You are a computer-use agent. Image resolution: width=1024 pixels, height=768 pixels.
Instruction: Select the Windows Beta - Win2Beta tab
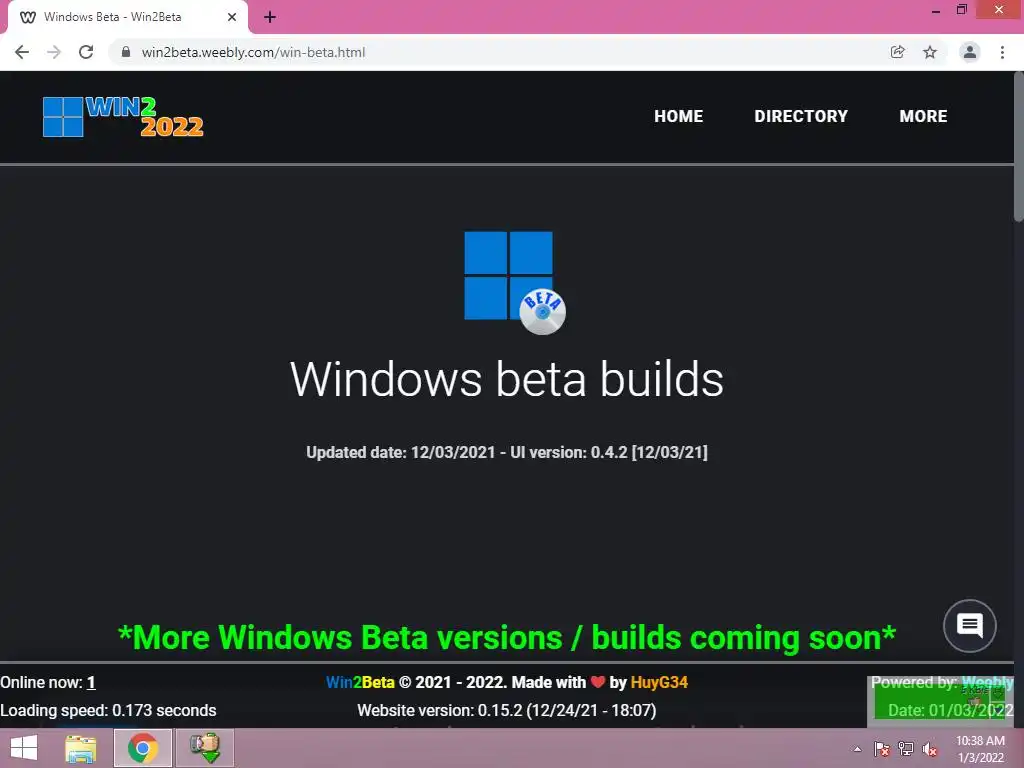click(127, 17)
